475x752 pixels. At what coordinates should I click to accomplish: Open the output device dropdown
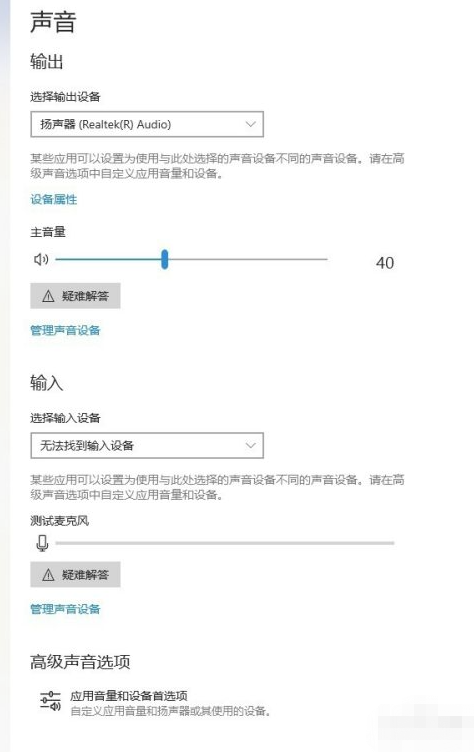[147, 124]
